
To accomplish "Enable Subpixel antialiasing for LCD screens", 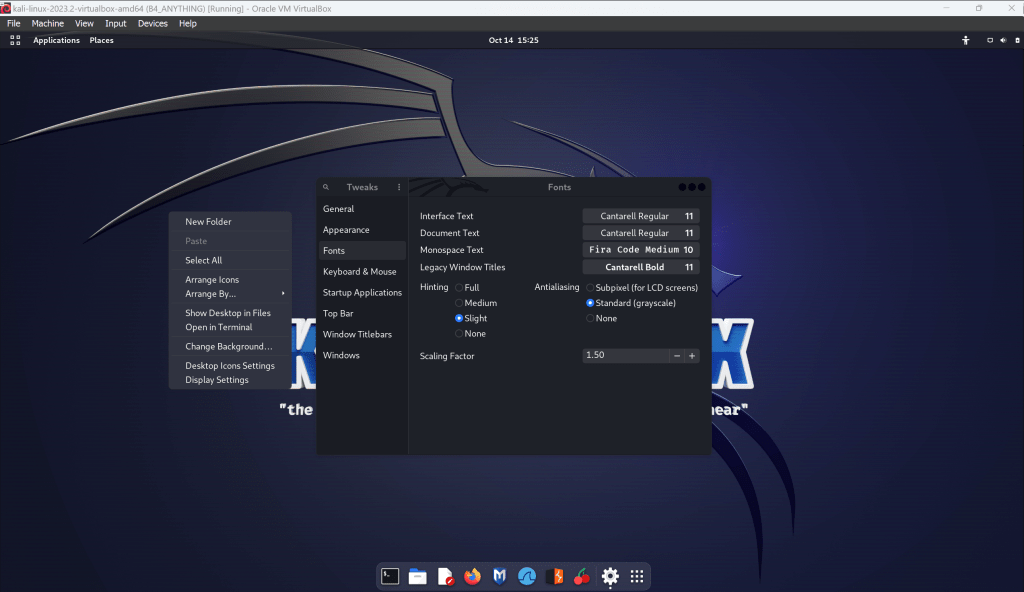I will point(590,287).
